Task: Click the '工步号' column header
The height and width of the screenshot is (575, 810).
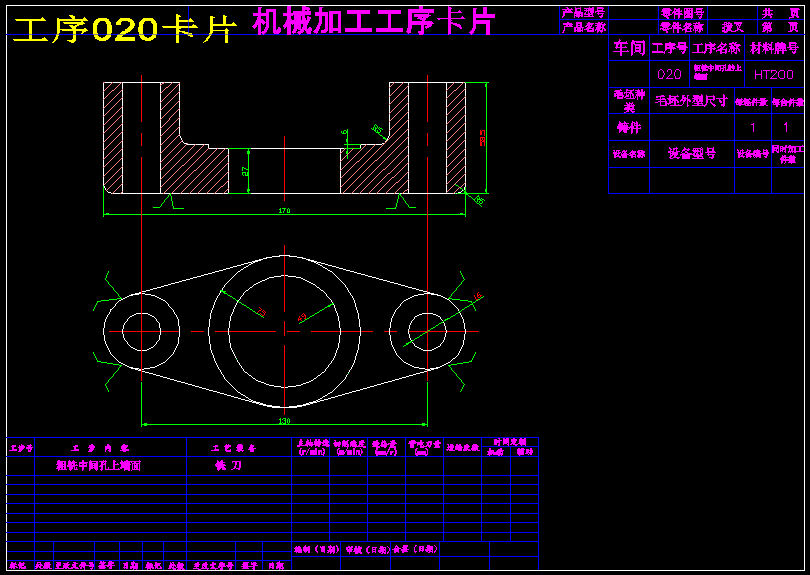Action: [21, 448]
